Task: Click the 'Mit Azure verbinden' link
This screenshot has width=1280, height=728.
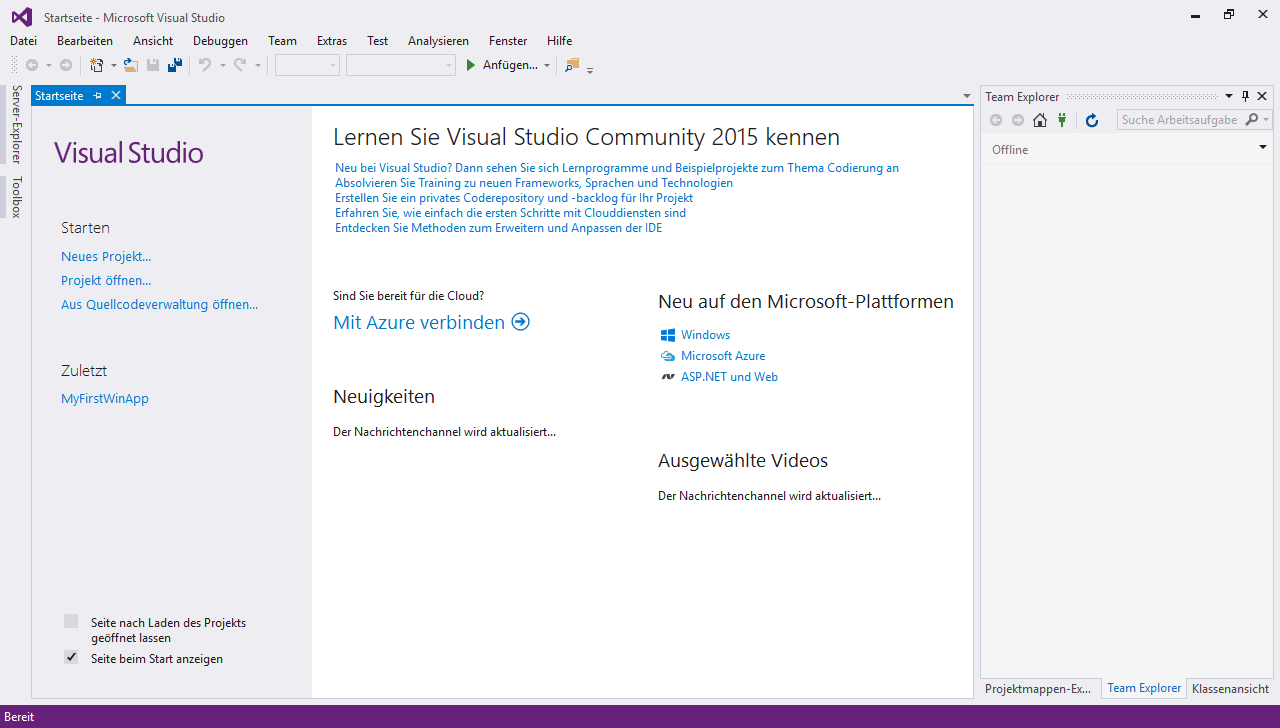Action: pos(419,322)
